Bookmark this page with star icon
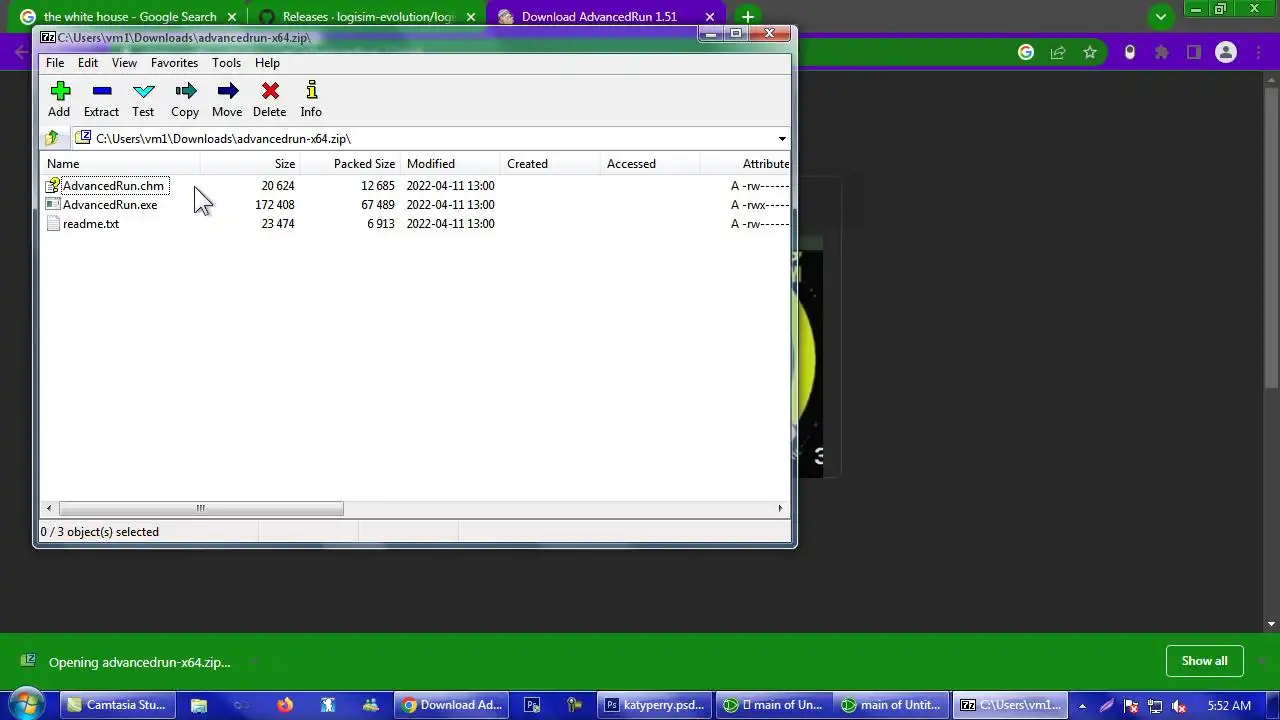This screenshot has width=1280, height=720. 1090,53
